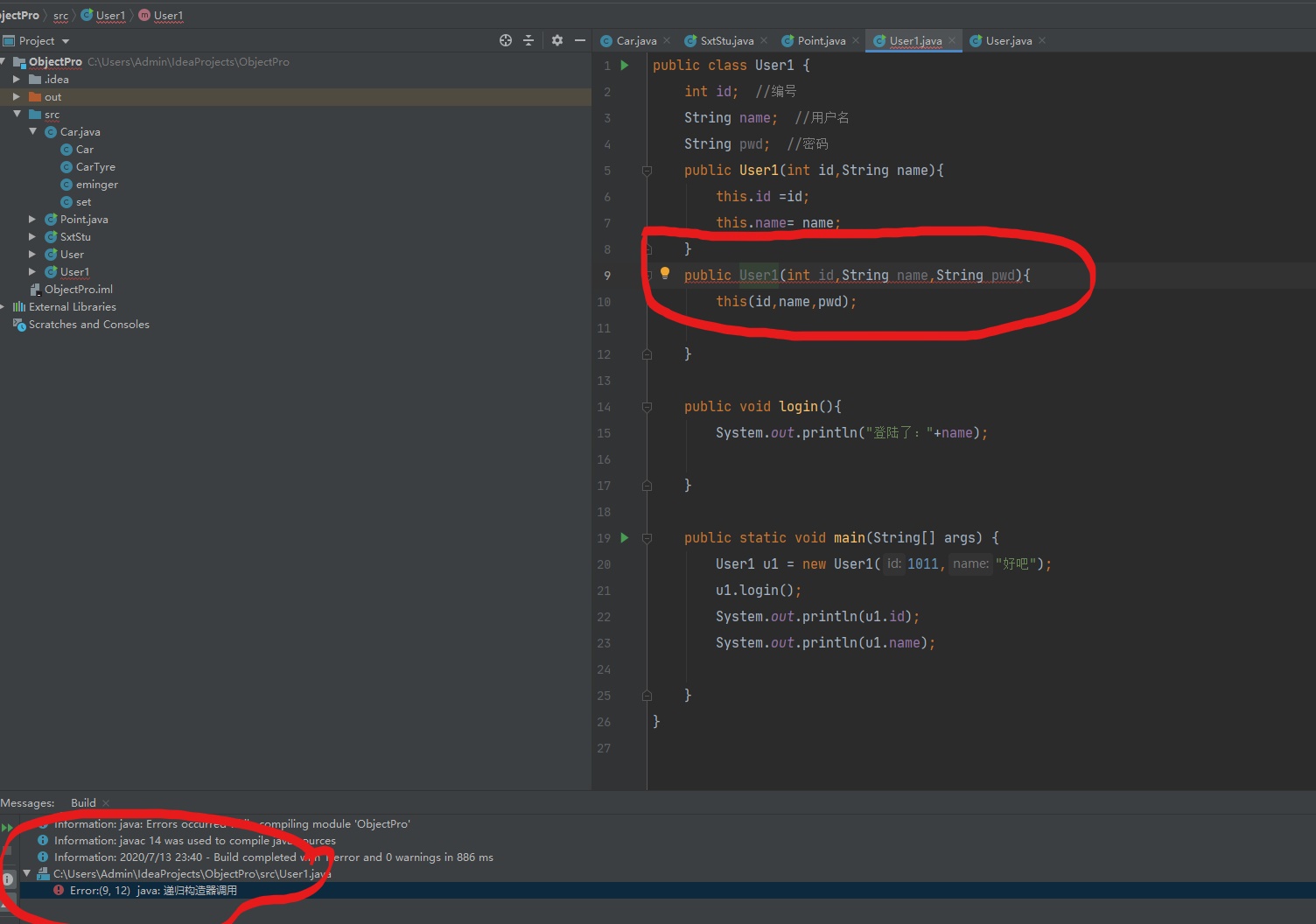Close the Car.java tab
This screenshot has height=924, width=1316.
coord(667,40)
